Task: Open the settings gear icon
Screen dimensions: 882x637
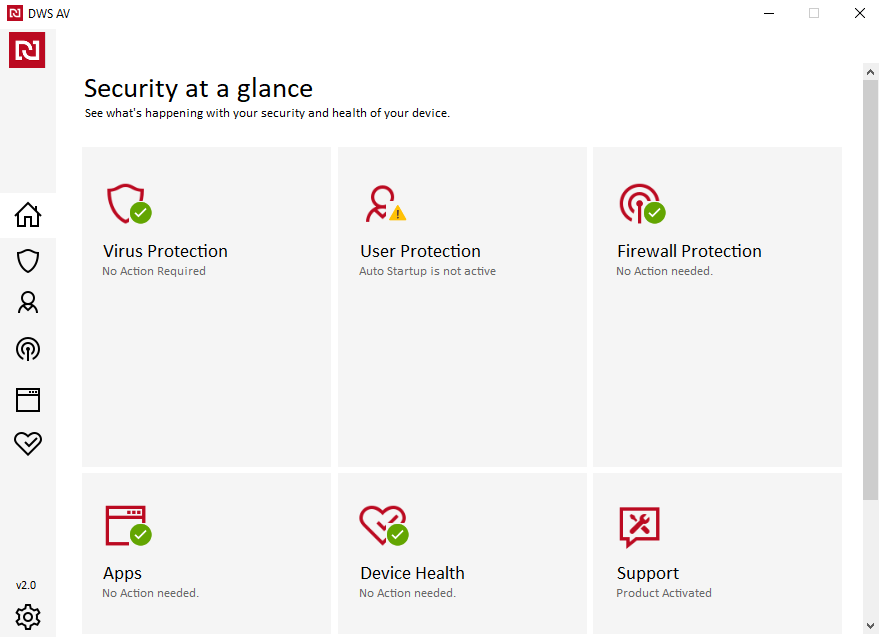Action: [x=28, y=616]
